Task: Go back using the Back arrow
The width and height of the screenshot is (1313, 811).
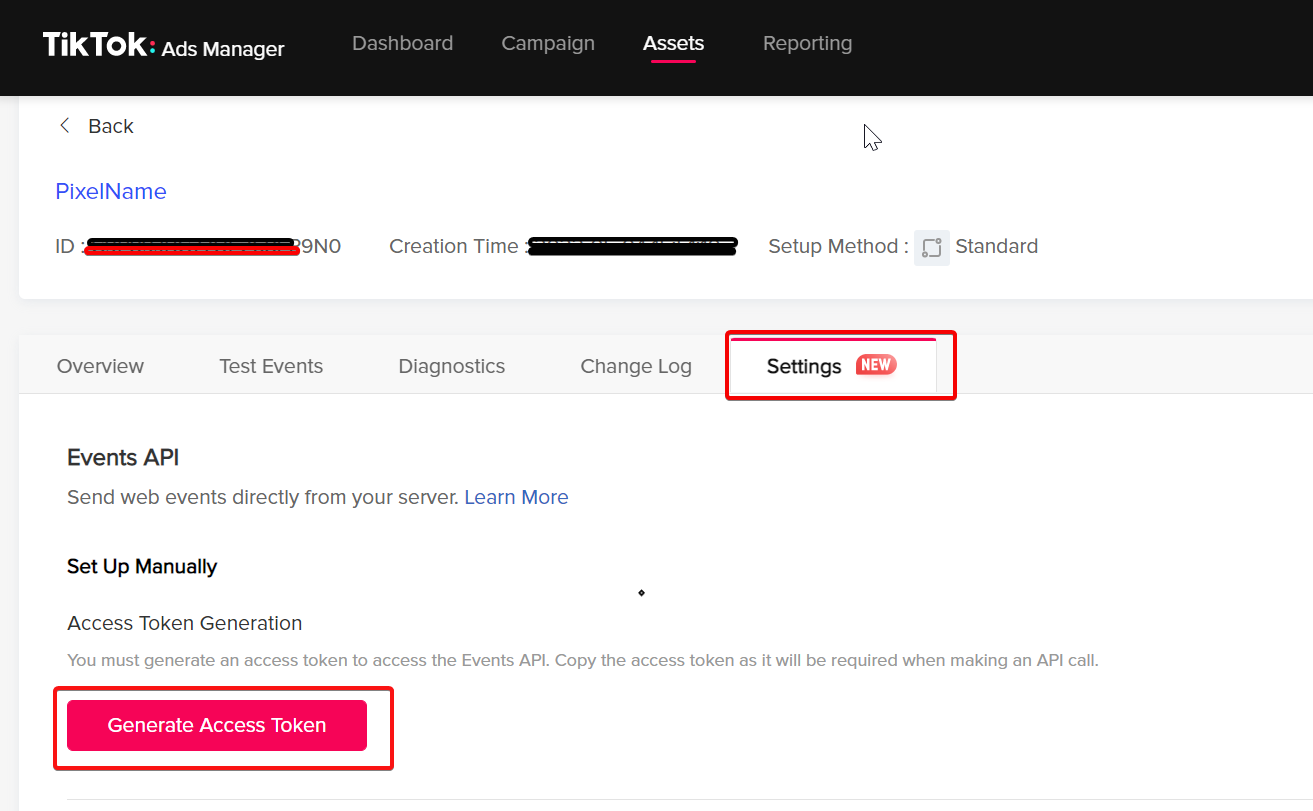Action: [x=65, y=125]
